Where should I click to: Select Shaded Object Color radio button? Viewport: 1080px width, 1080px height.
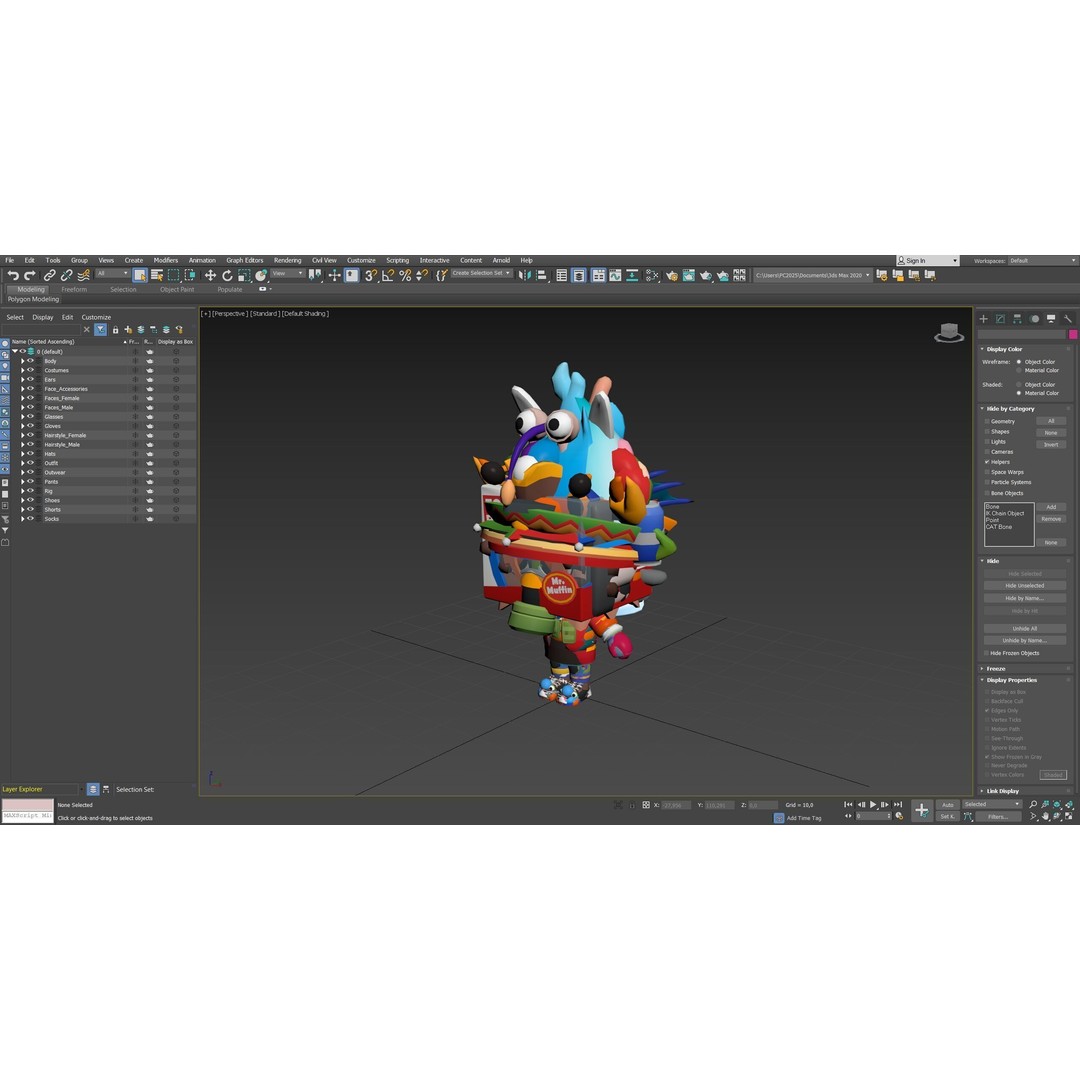tap(1019, 384)
